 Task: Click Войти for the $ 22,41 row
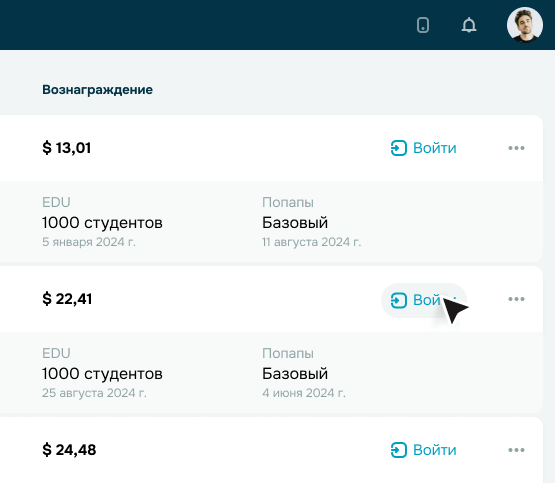[424, 300]
